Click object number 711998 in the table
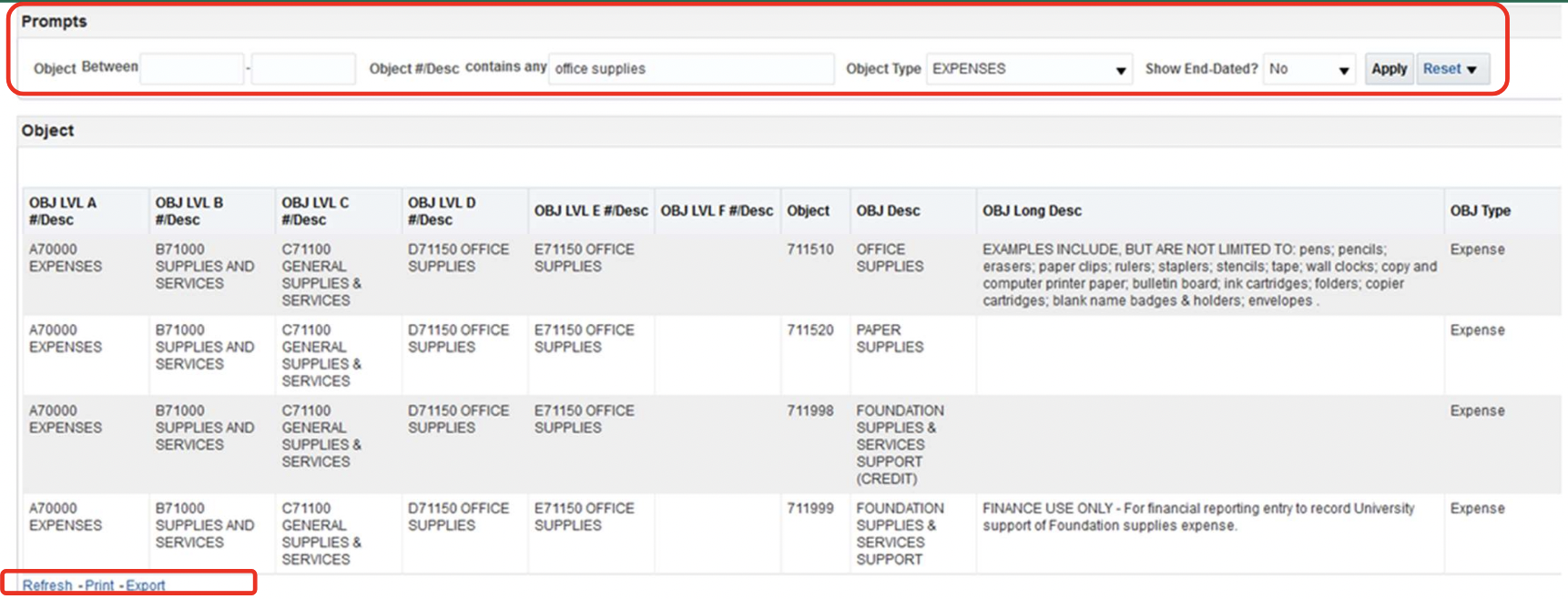 click(x=809, y=411)
